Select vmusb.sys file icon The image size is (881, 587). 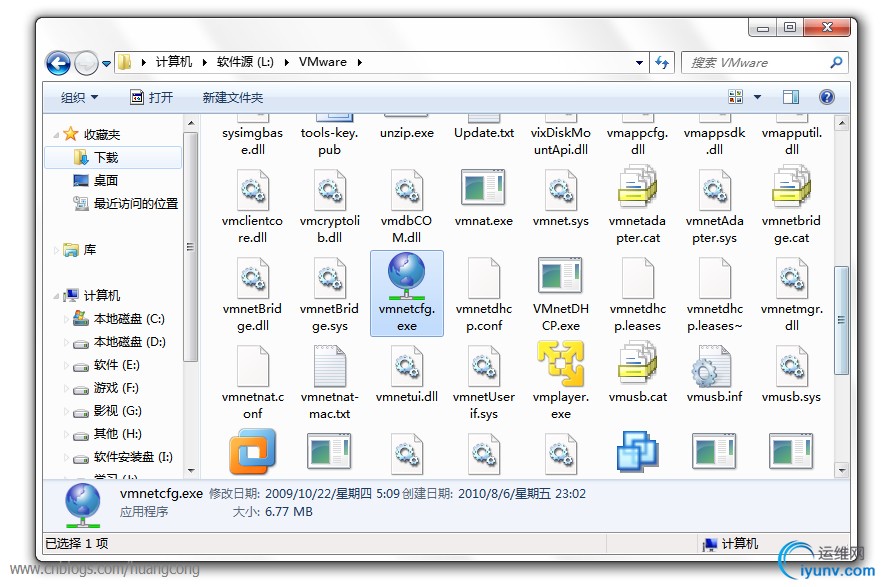(791, 366)
